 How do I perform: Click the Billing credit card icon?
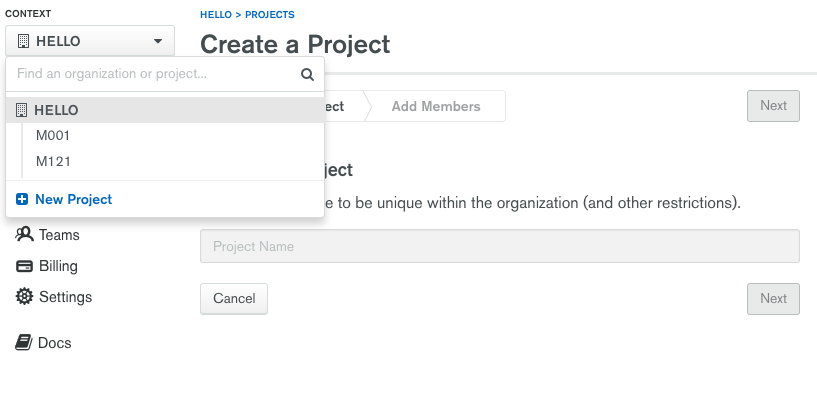tap(24, 266)
